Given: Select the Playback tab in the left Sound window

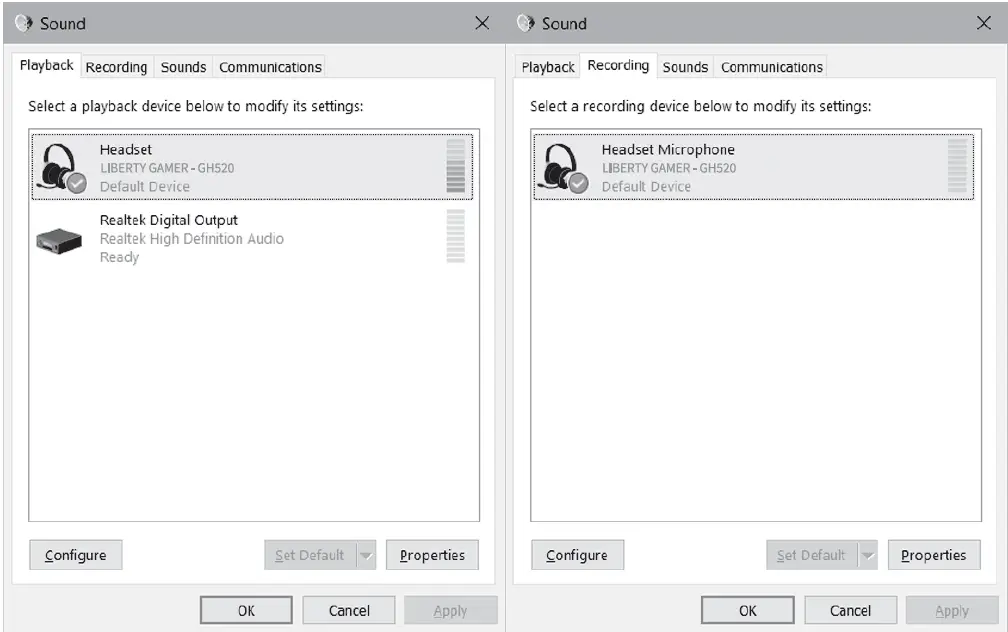Looking at the screenshot, I should point(46,65).
